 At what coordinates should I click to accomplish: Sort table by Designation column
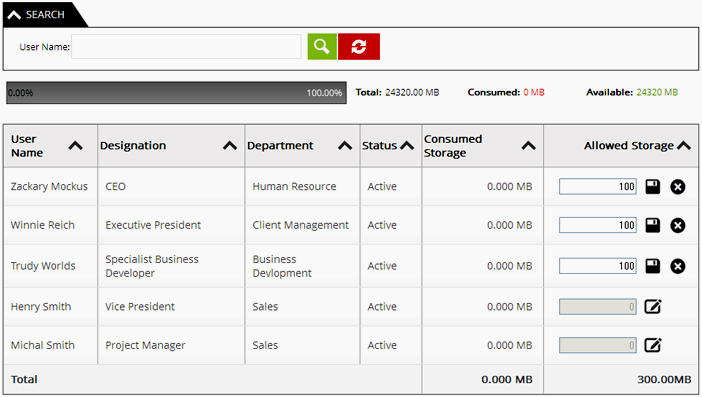point(230,145)
